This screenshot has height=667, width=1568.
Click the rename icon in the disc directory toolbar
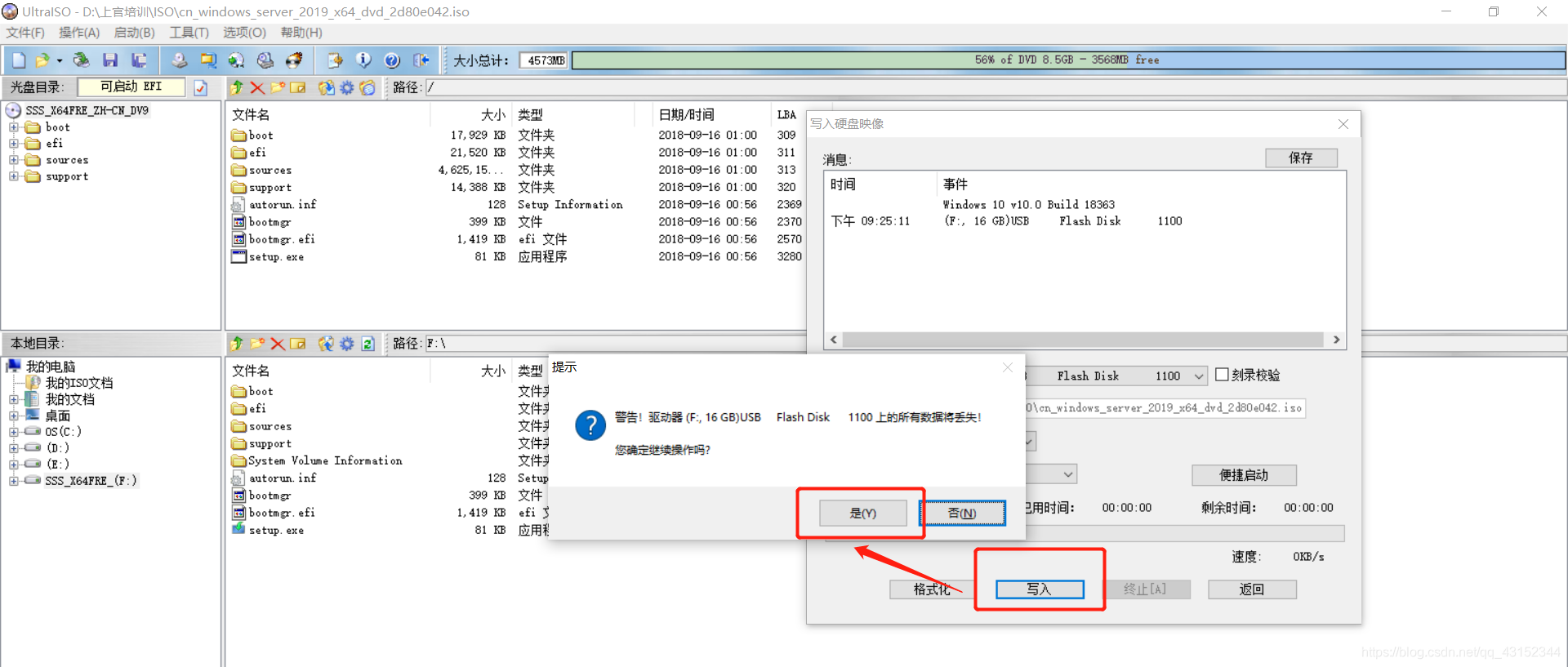click(298, 87)
